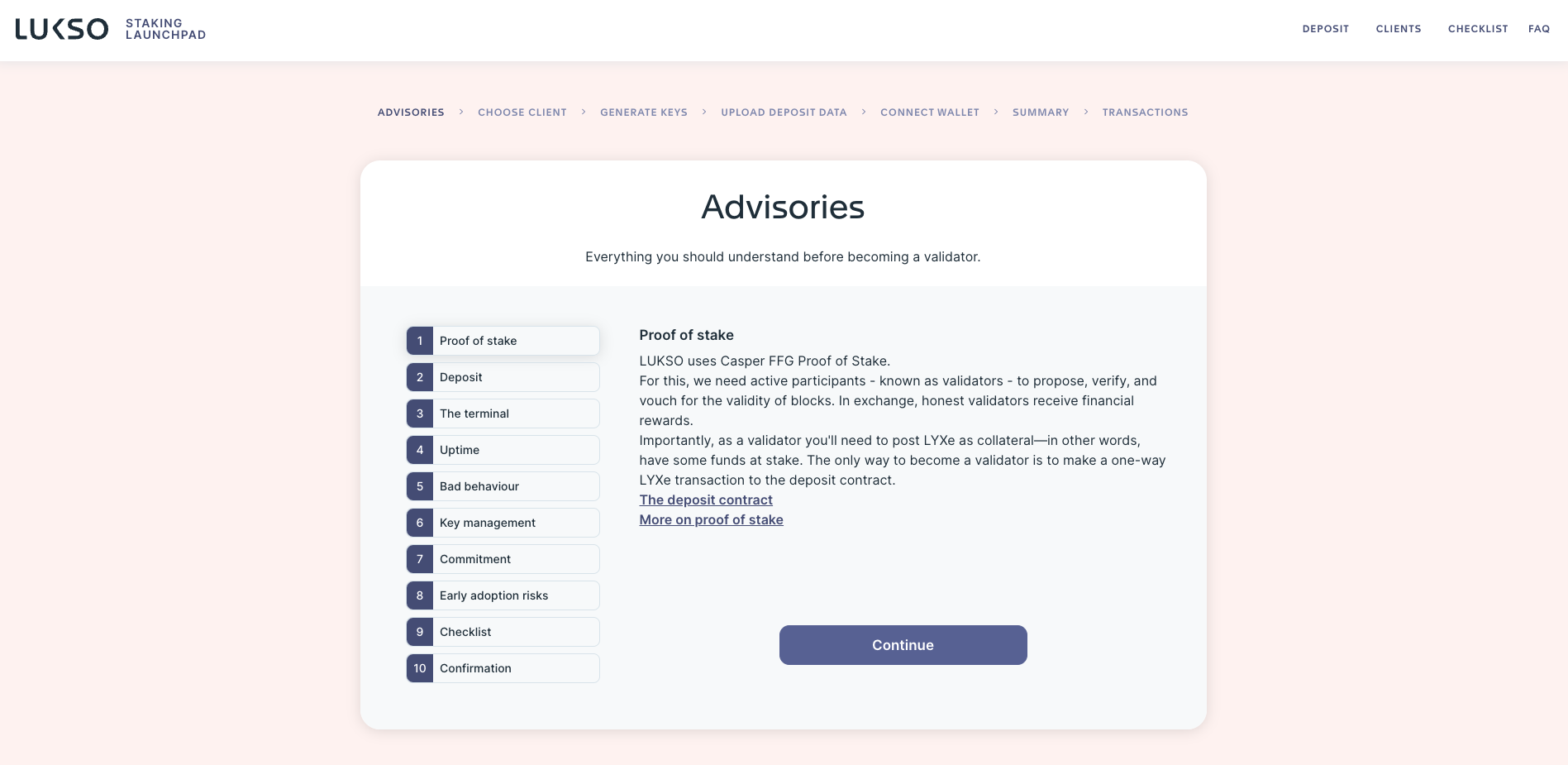
Task: Open advisory 5 Bad behaviour
Action: click(503, 486)
